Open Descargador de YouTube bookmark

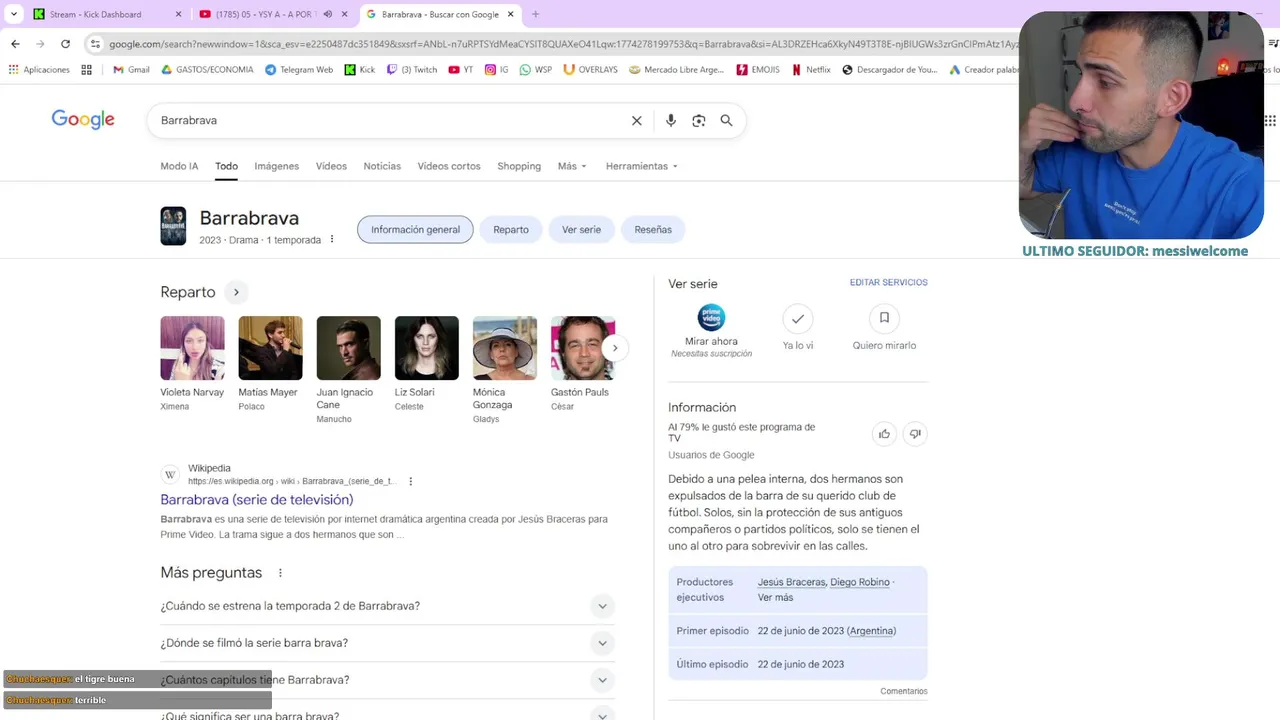[890, 70]
